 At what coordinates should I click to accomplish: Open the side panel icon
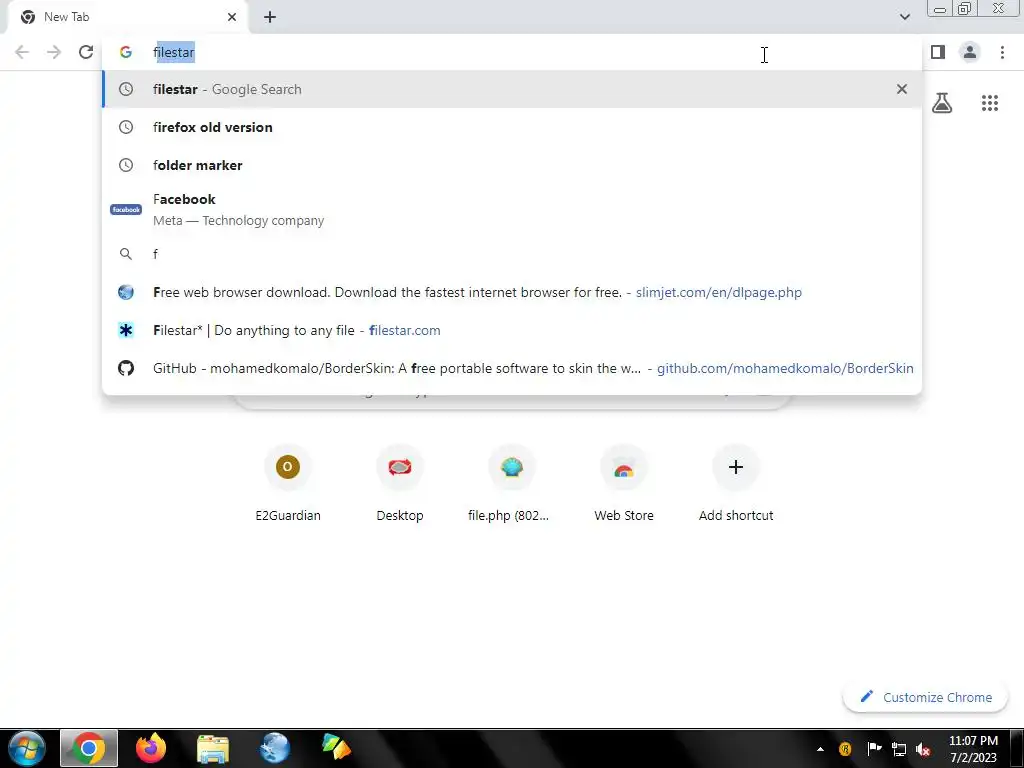(938, 52)
